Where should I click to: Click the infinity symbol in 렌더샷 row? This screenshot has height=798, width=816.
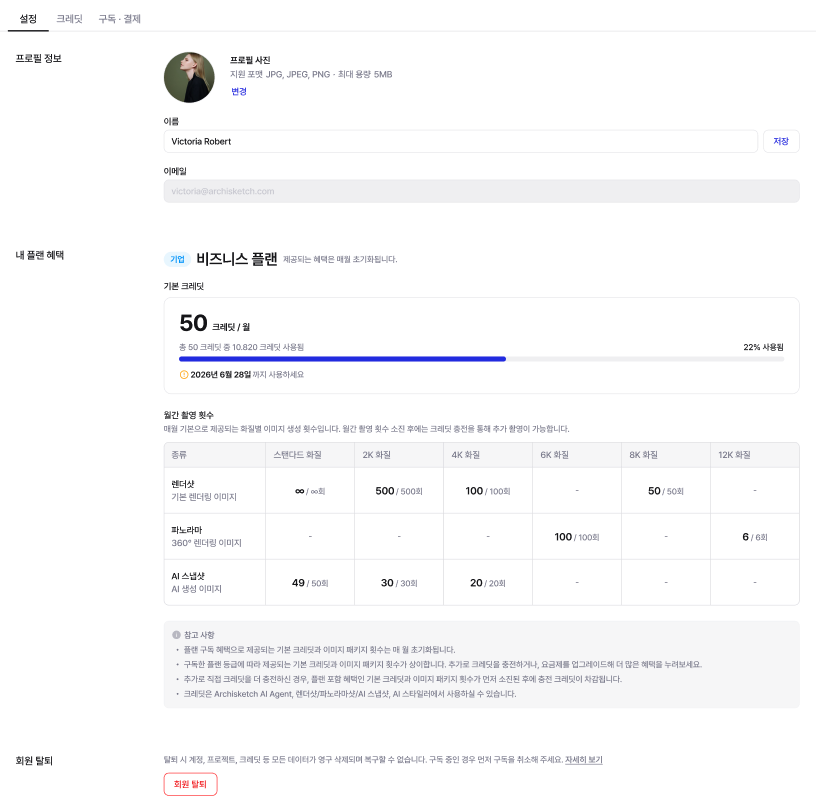coord(300,491)
